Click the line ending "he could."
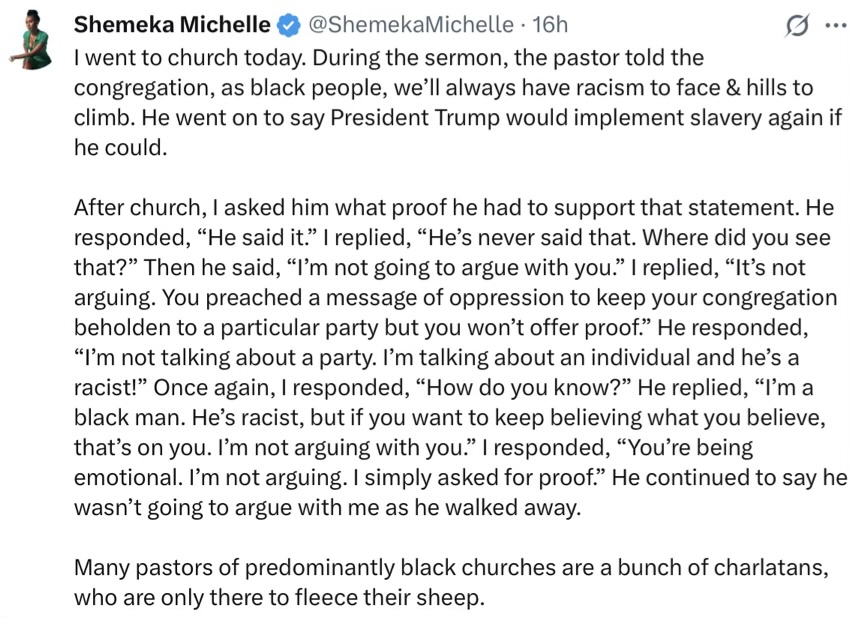The image size is (852, 618). point(120,147)
